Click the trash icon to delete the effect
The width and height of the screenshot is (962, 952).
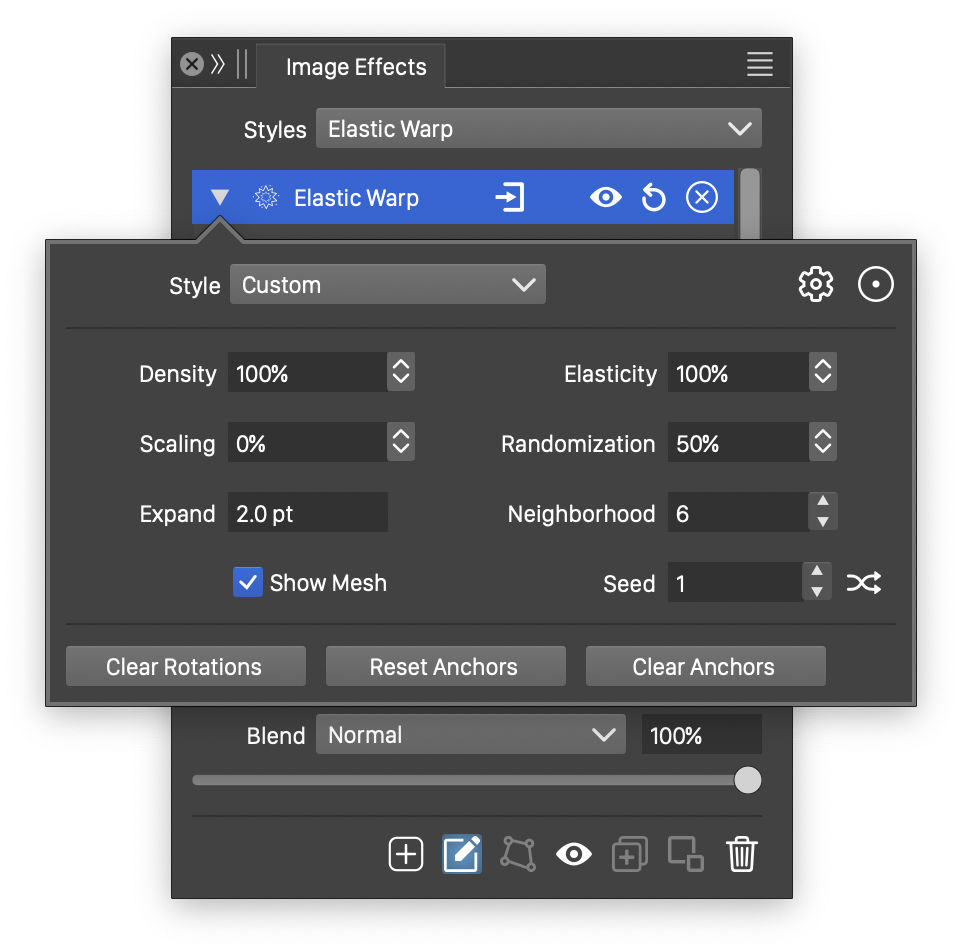(742, 854)
